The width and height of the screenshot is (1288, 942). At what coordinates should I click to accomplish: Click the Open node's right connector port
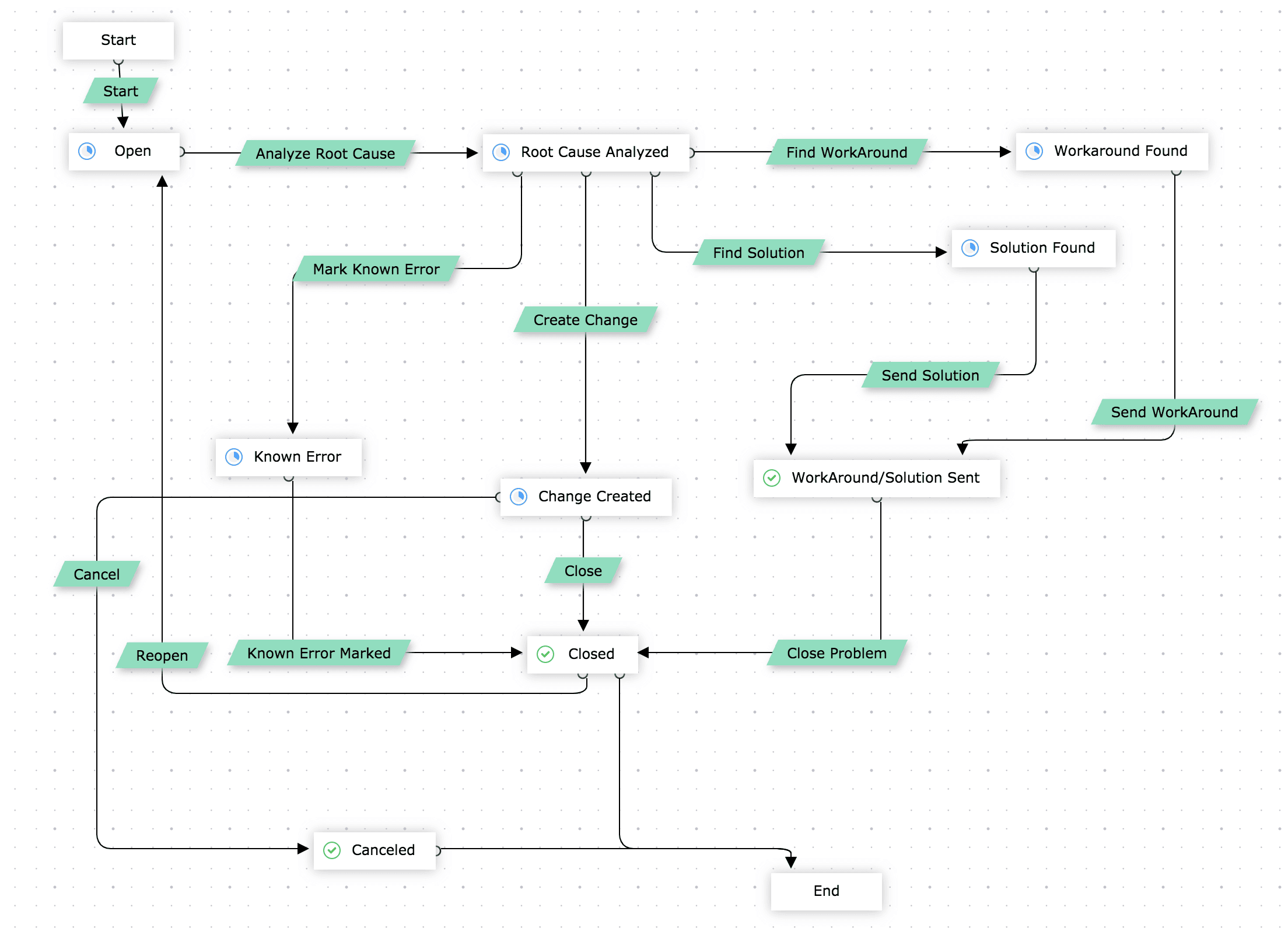pos(181,152)
